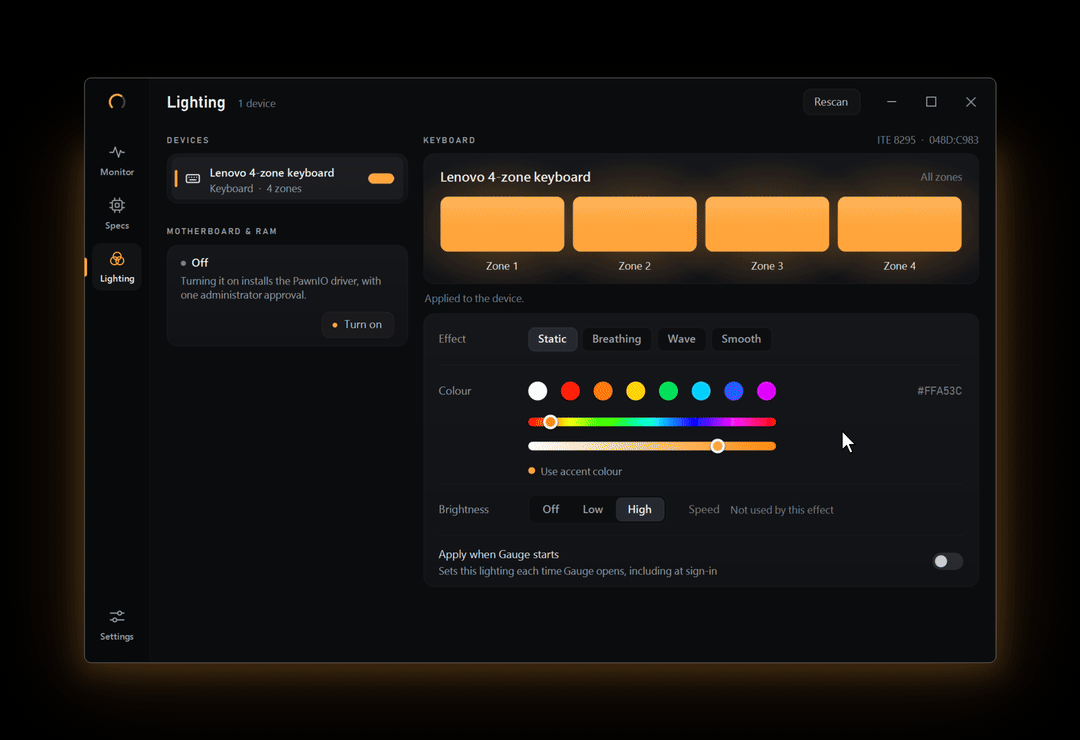
Task: Enable Use accent colour
Action: click(575, 471)
